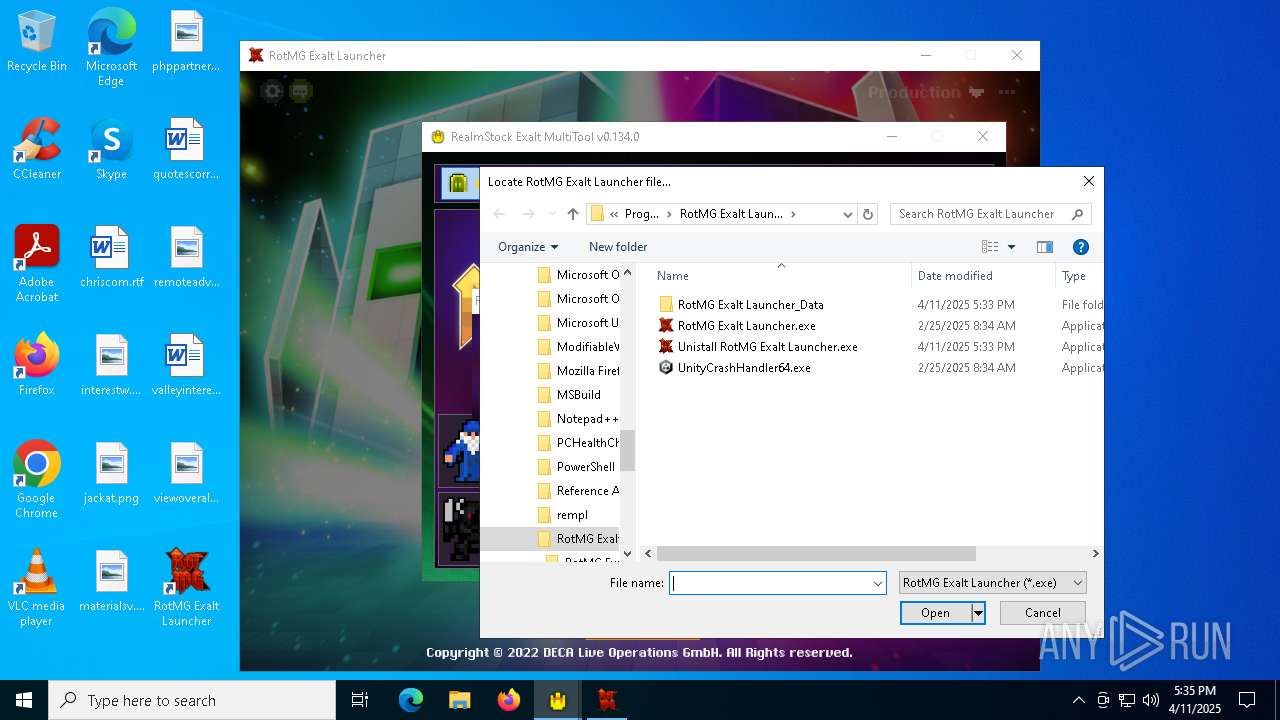Open the help button in file dialog

coord(1080,247)
